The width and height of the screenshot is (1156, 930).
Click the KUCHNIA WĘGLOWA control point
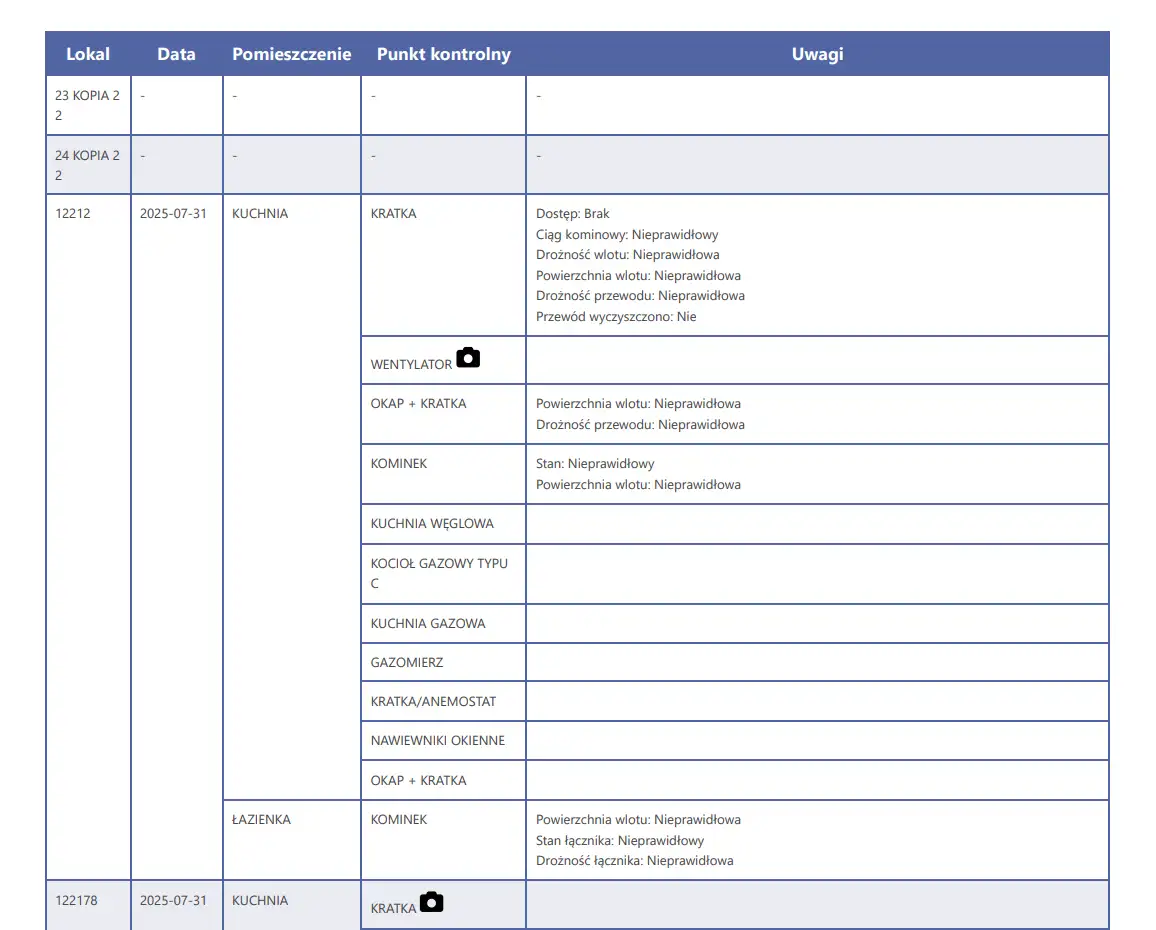click(x=432, y=524)
